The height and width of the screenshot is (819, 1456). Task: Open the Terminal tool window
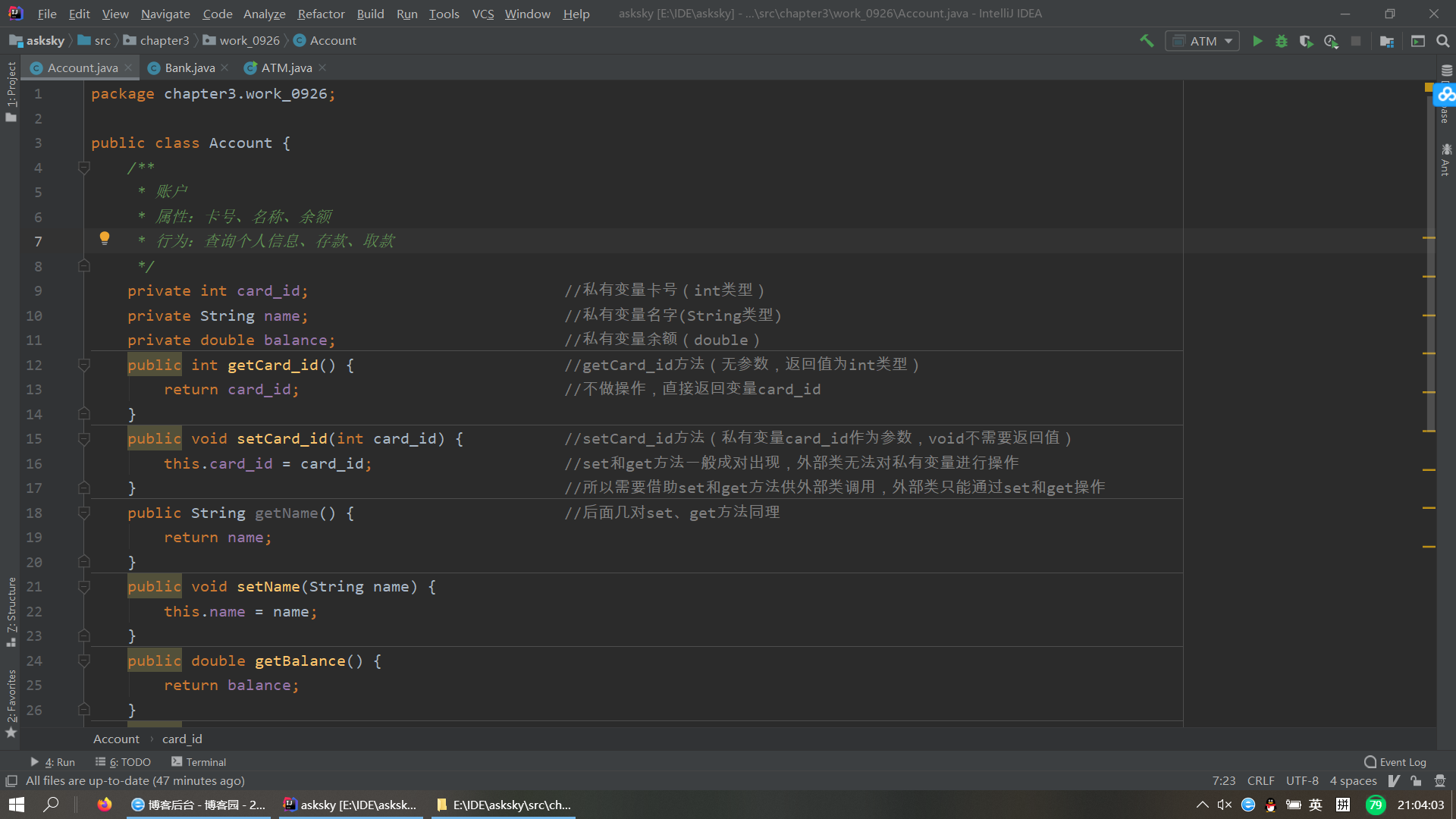199,762
